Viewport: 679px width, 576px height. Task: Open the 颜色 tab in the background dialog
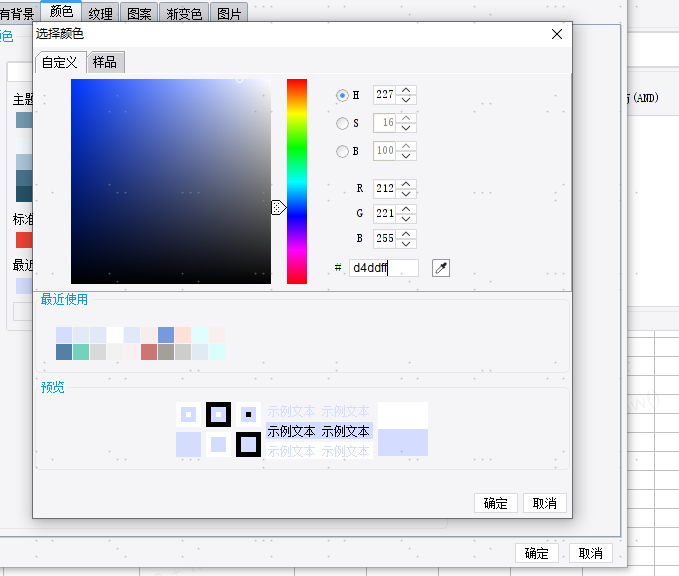(61, 12)
